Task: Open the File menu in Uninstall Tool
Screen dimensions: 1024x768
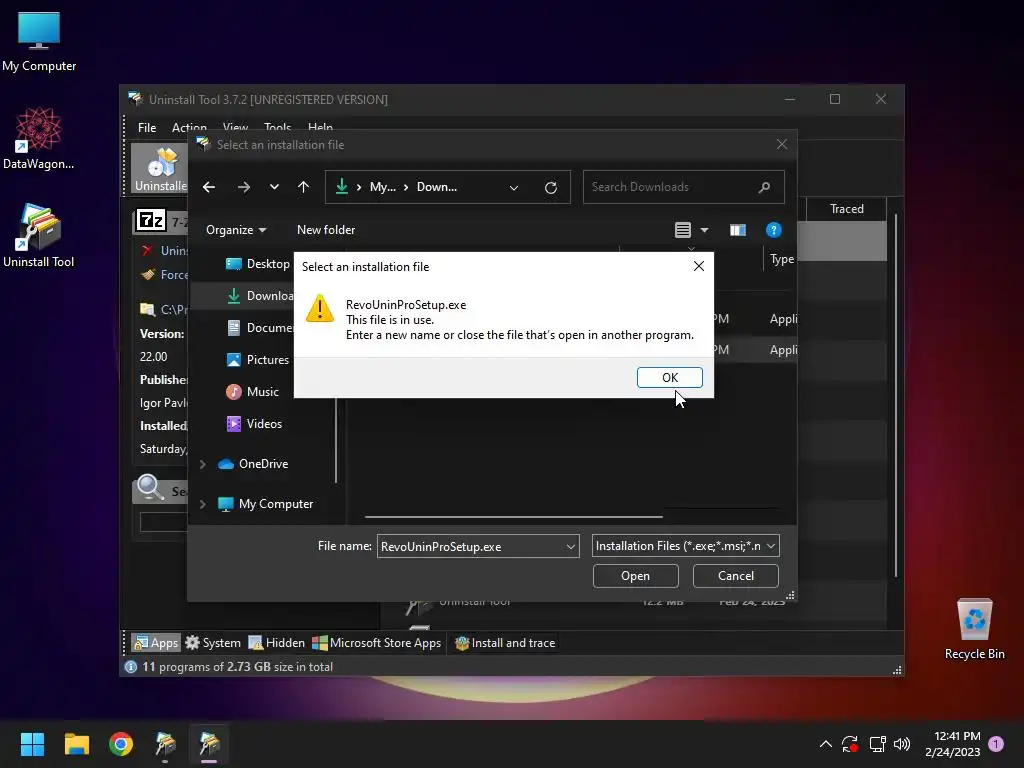Action: point(147,127)
